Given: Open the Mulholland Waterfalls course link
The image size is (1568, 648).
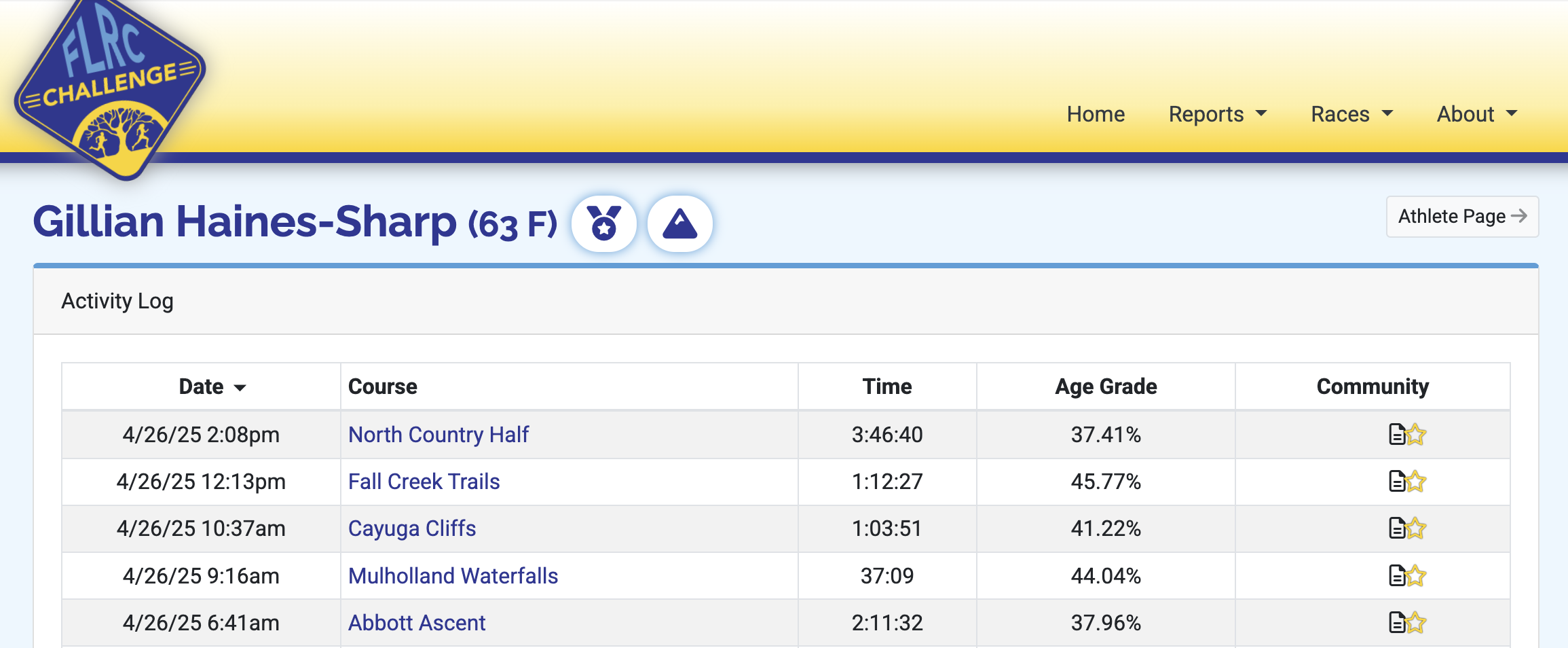Looking at the screenshot, I should pos(453,576).
